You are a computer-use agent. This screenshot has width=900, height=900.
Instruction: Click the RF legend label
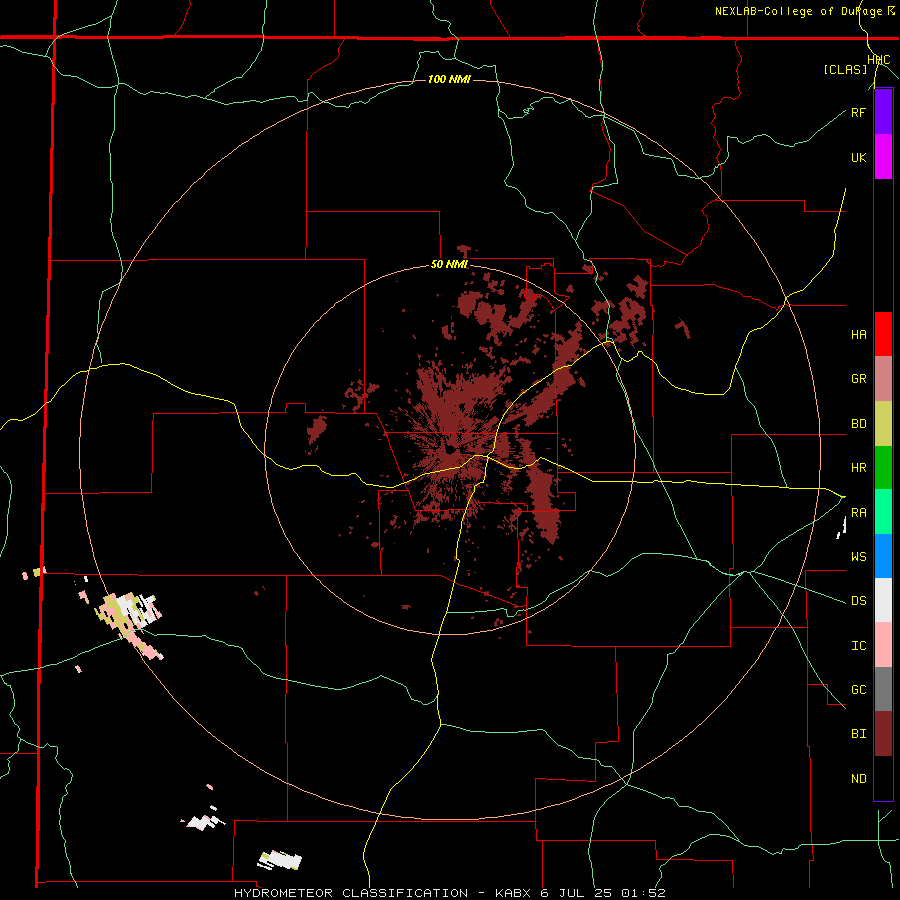(x=858, y=112)
